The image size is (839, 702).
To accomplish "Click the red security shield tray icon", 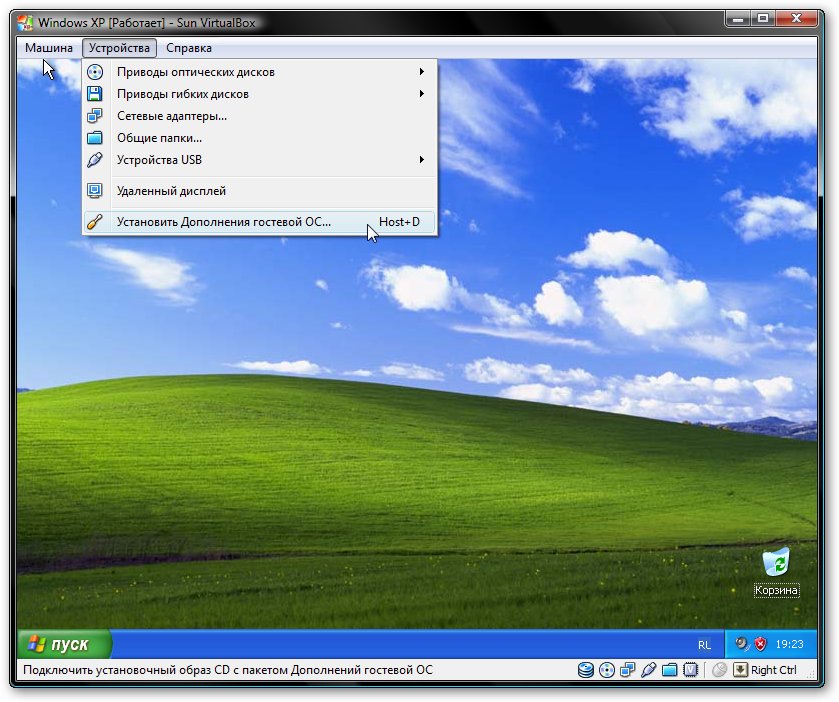I will point(760,644).
